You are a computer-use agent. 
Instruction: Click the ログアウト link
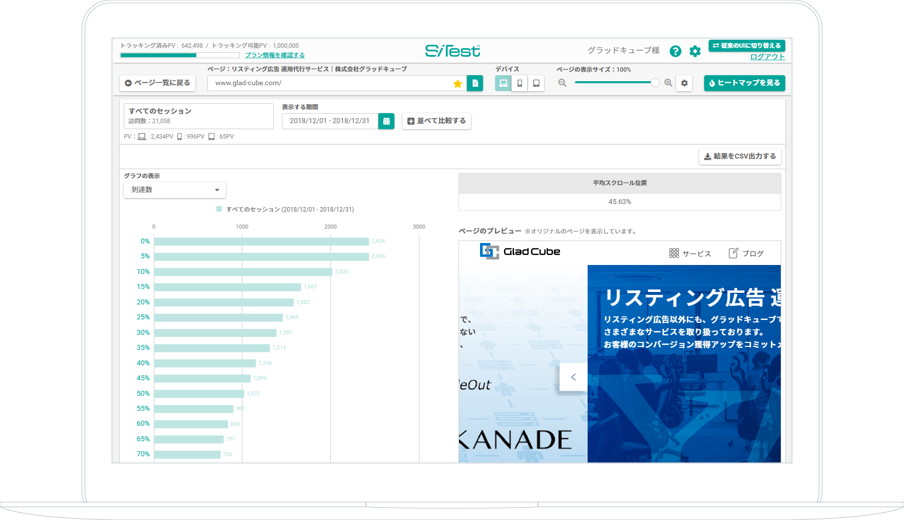[767, 57]
